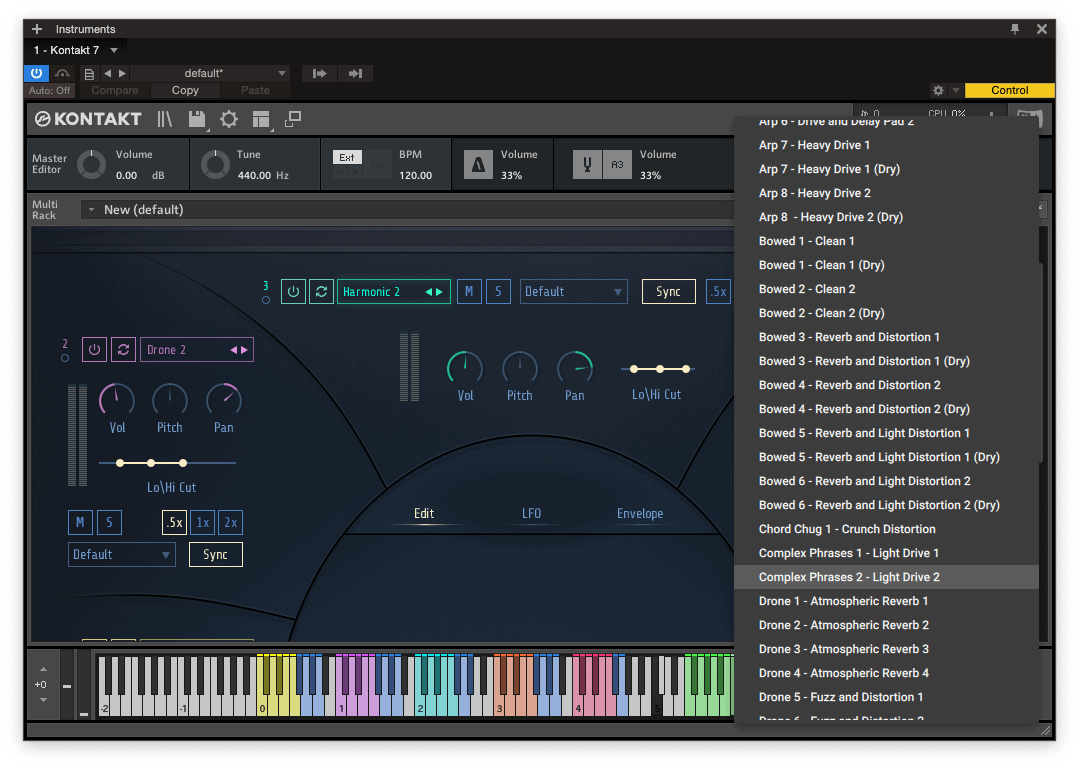
Task: Click the Kontakt minimize view icon
Action: (293, 119)
